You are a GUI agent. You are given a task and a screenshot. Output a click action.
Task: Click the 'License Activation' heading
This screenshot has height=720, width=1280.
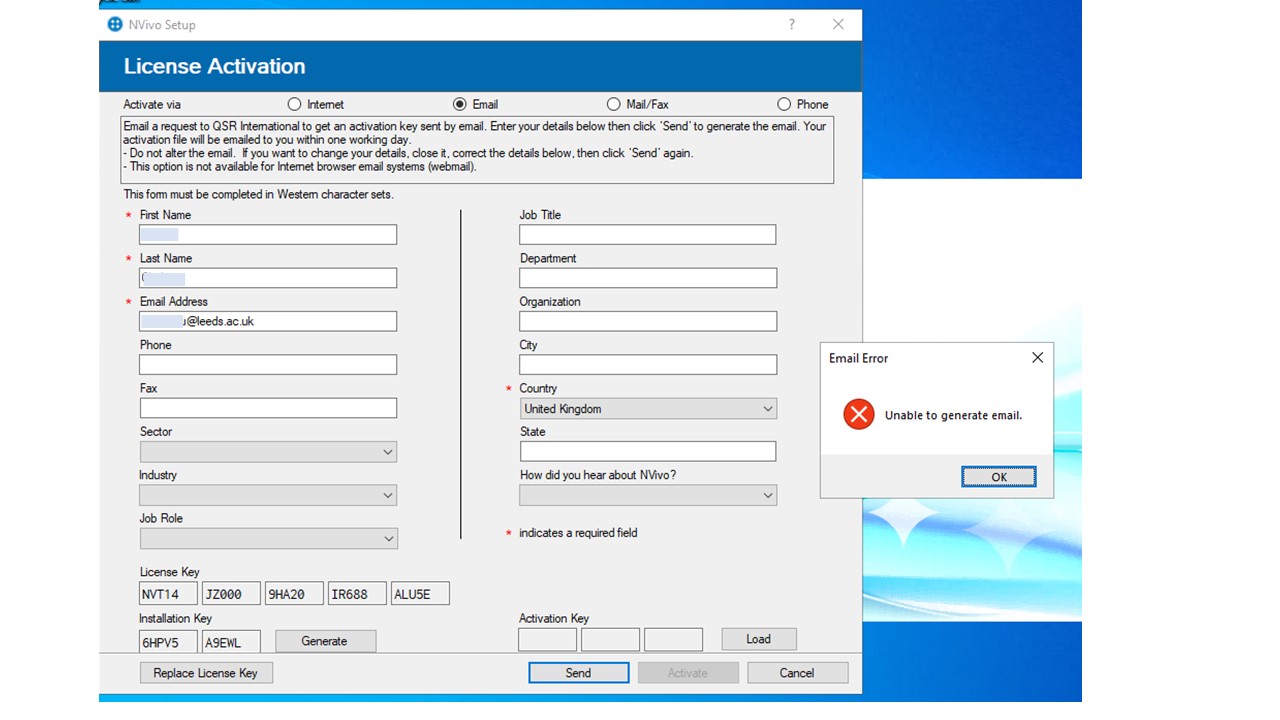(x=214, y=66)
